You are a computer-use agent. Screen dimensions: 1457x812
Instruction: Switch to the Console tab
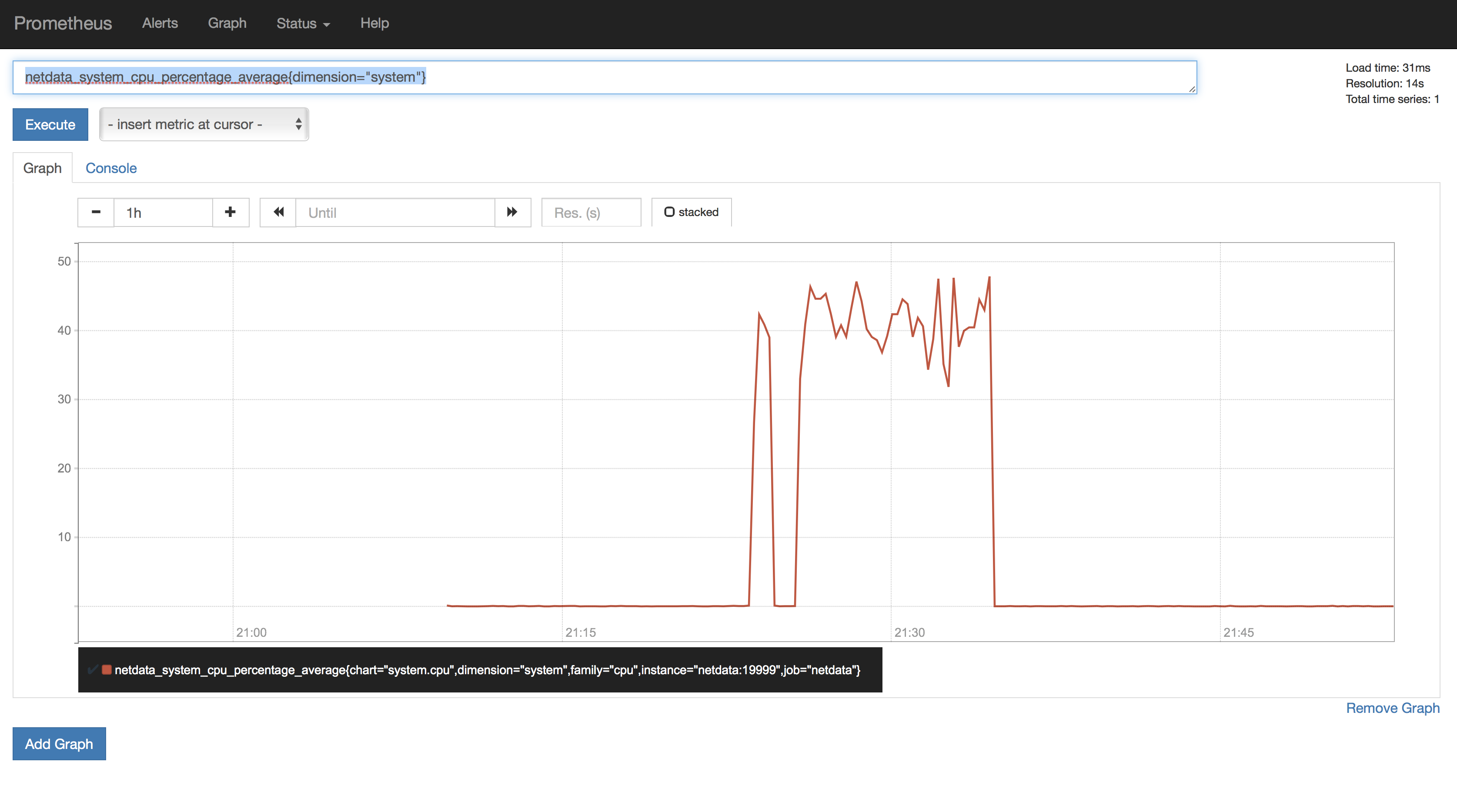point(111,168)
